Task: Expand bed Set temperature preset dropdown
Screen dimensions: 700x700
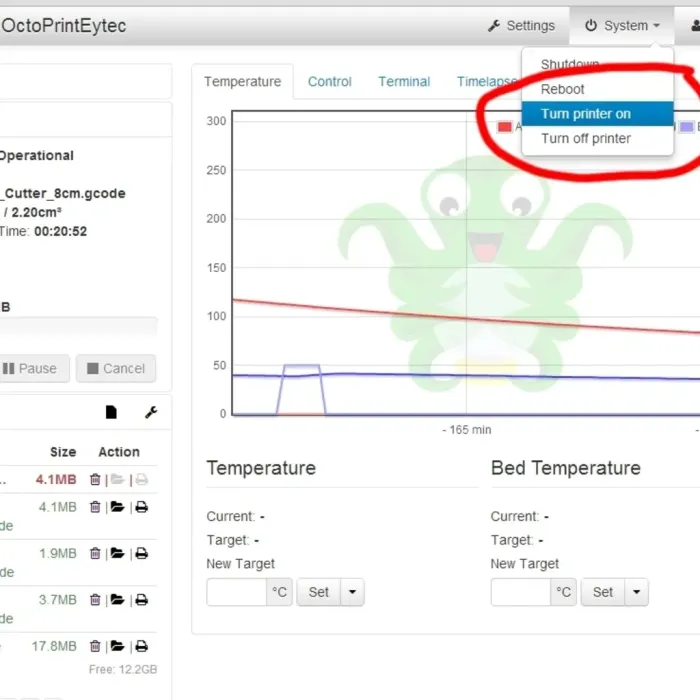Action: pyautogui.click(x=637, y=592)
